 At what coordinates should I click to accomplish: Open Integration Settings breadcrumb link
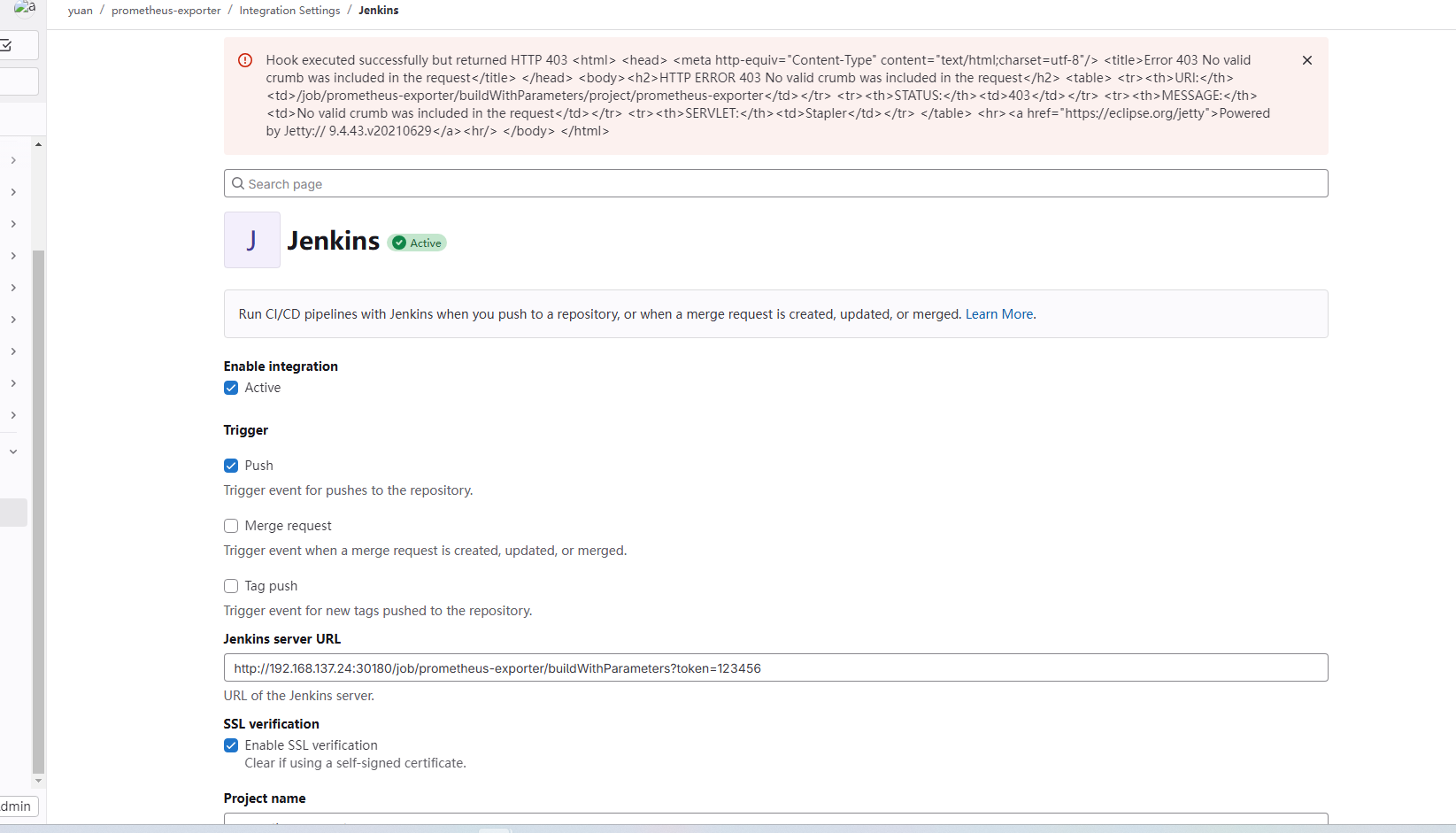289,11
